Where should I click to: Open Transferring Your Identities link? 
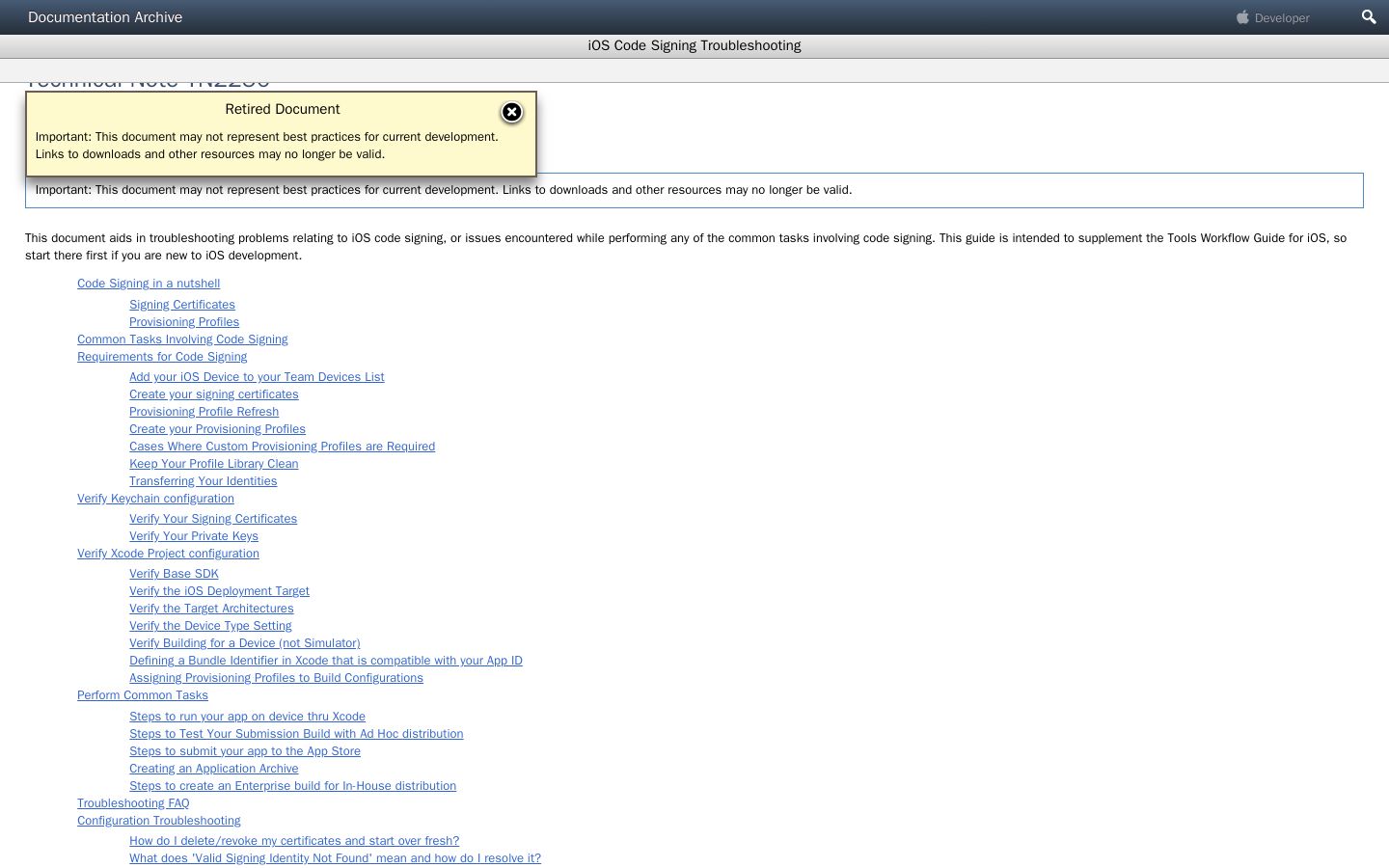point(203,481)
